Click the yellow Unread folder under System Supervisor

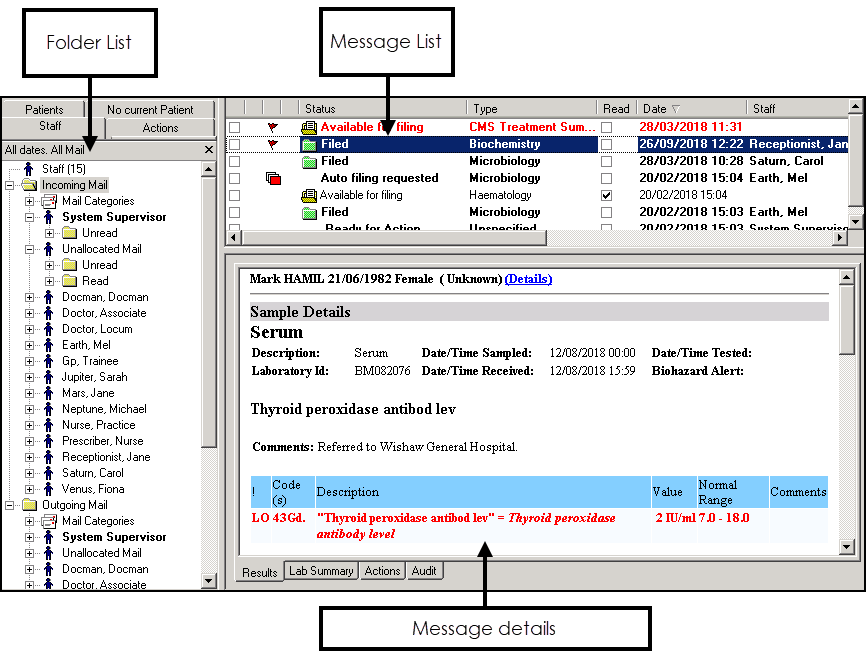point(70,233)
